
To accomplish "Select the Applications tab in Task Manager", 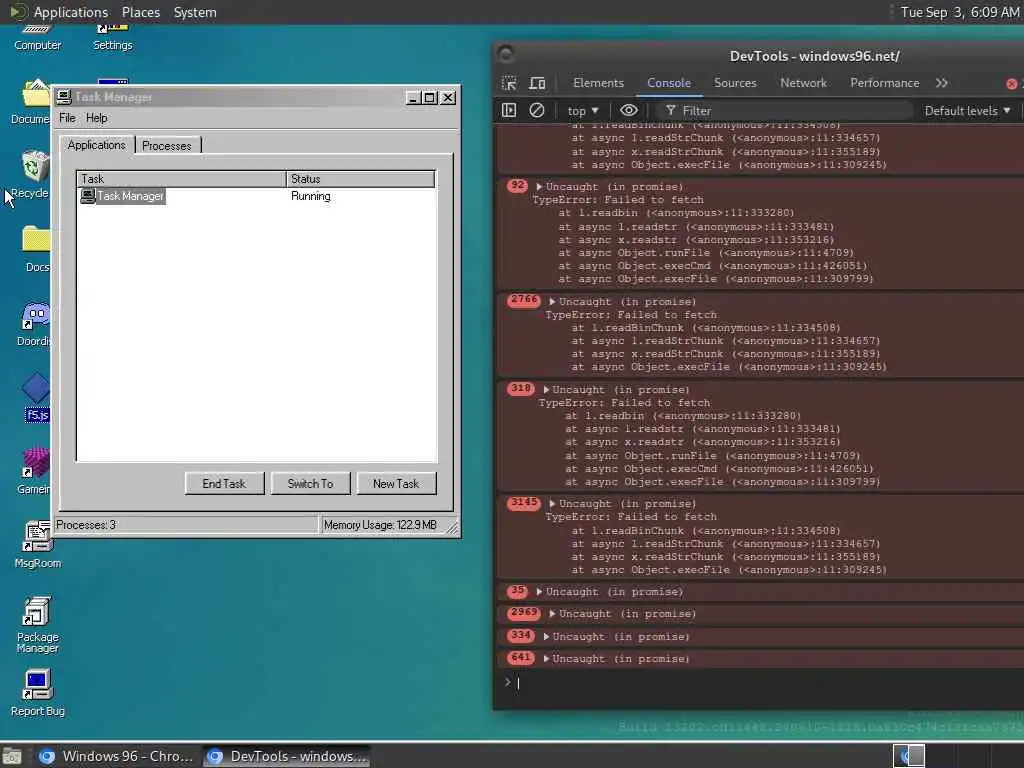I will [x=97, y=145].
